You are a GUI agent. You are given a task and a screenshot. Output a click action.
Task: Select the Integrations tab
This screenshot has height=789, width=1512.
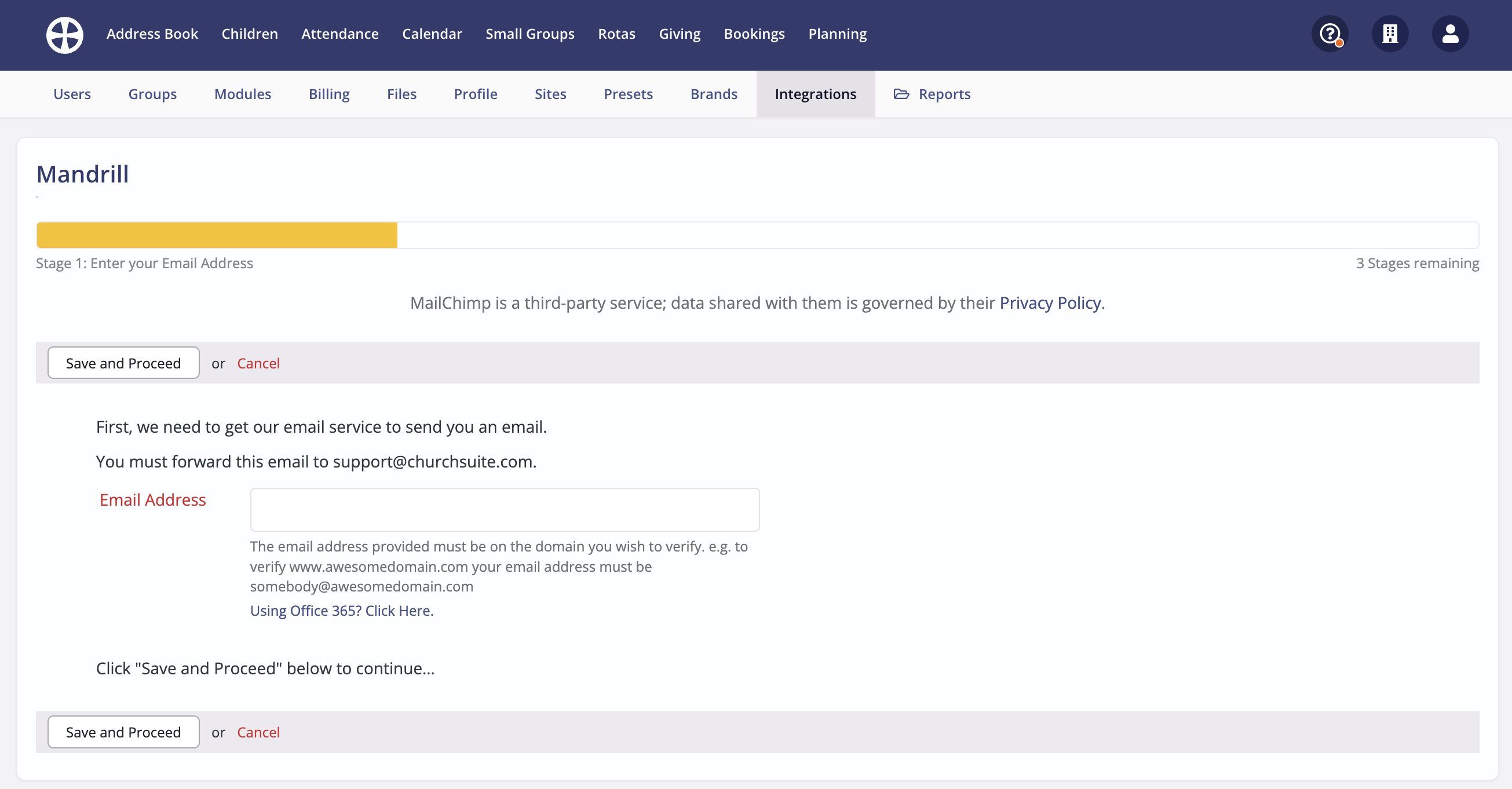[x=815, y=94]
